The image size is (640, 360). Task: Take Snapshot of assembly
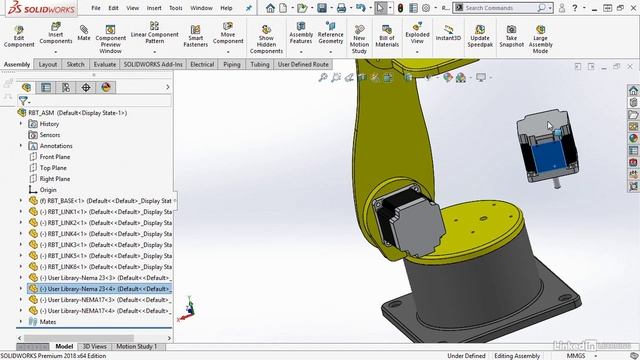(511, 36)
